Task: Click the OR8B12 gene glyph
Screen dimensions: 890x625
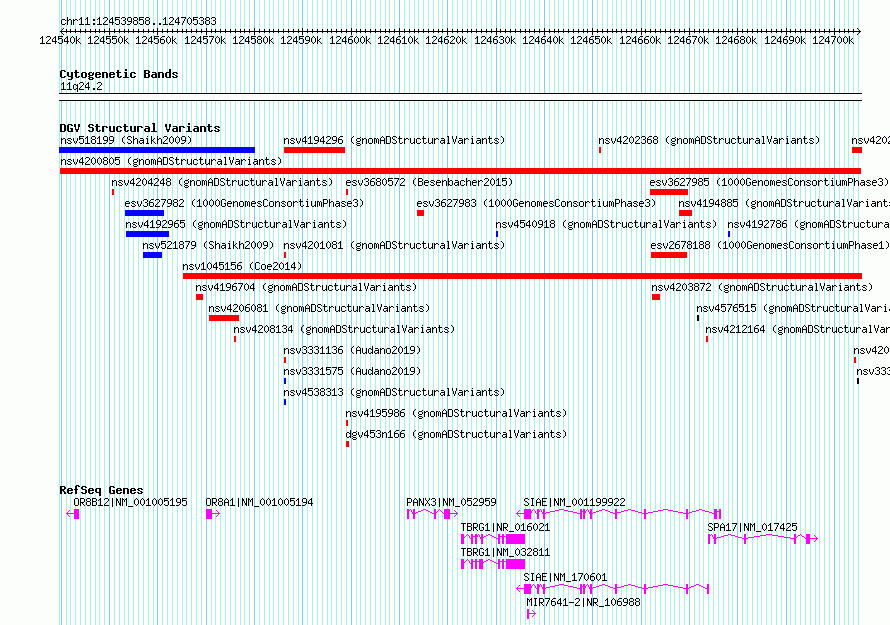Action: pos(73,514)
